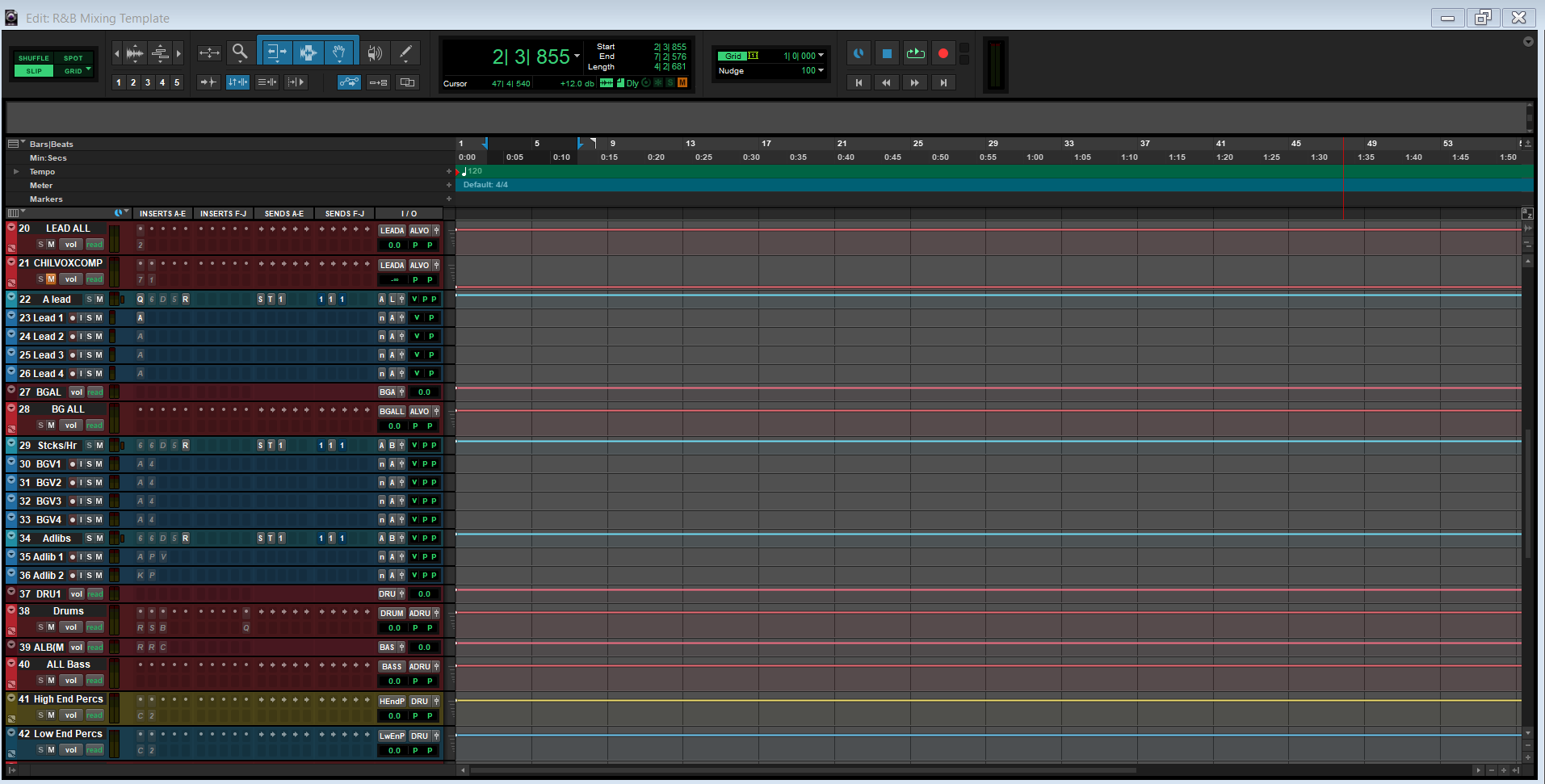Select the Pencil tool
The height and width of the screenshot is (784, 1545).
(x=405, y=53)
